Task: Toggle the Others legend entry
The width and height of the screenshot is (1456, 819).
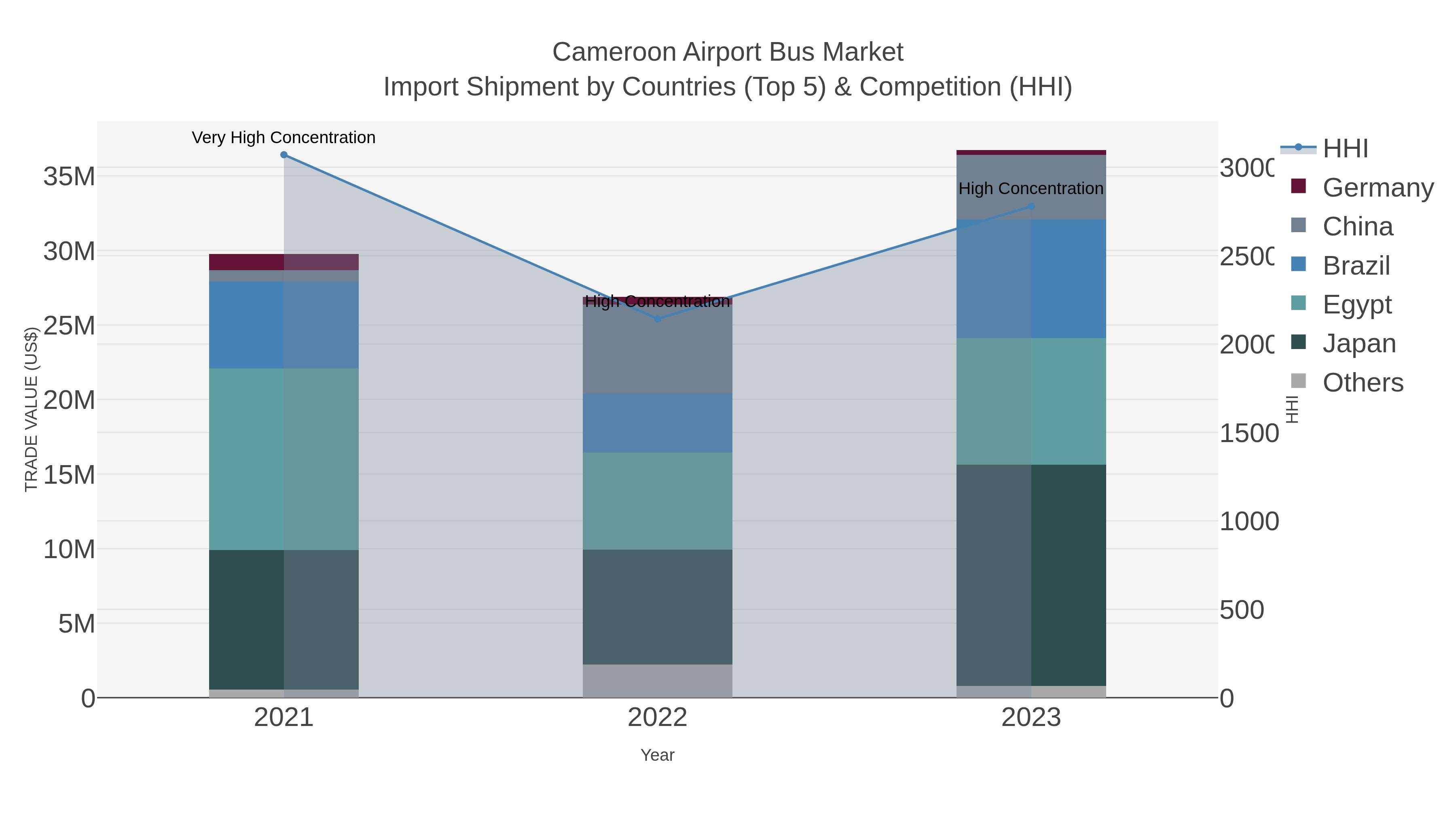Action: click(1348, 382)
